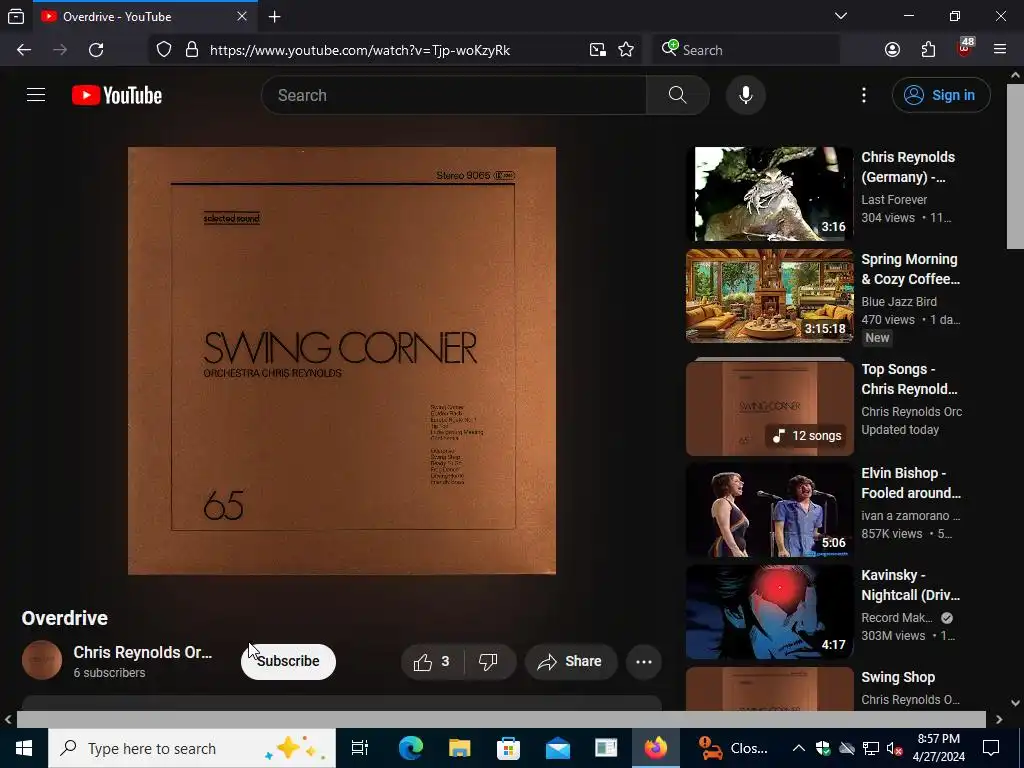The width and height of the screenshot is (1024, 768).
Task: Open Spring Morning & Cozy Coffee title
Action: point(910,269)
